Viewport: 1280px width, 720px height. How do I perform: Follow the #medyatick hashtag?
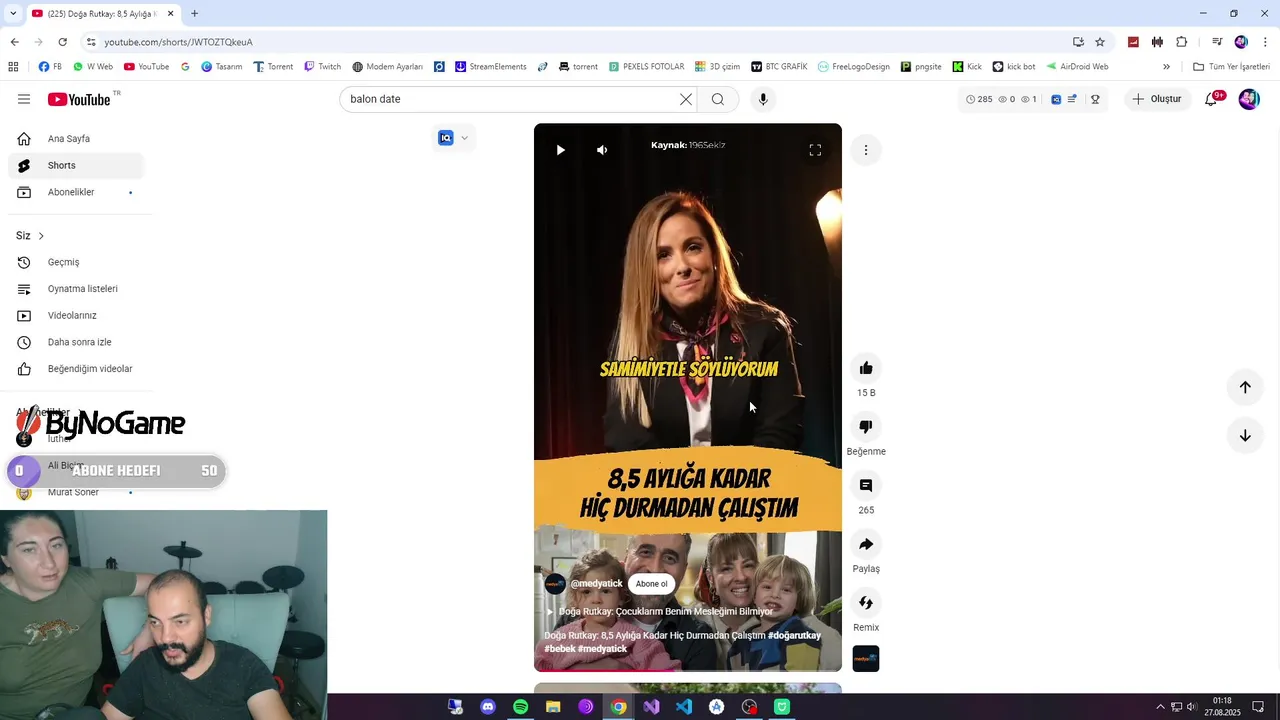(x=602, y=649)
